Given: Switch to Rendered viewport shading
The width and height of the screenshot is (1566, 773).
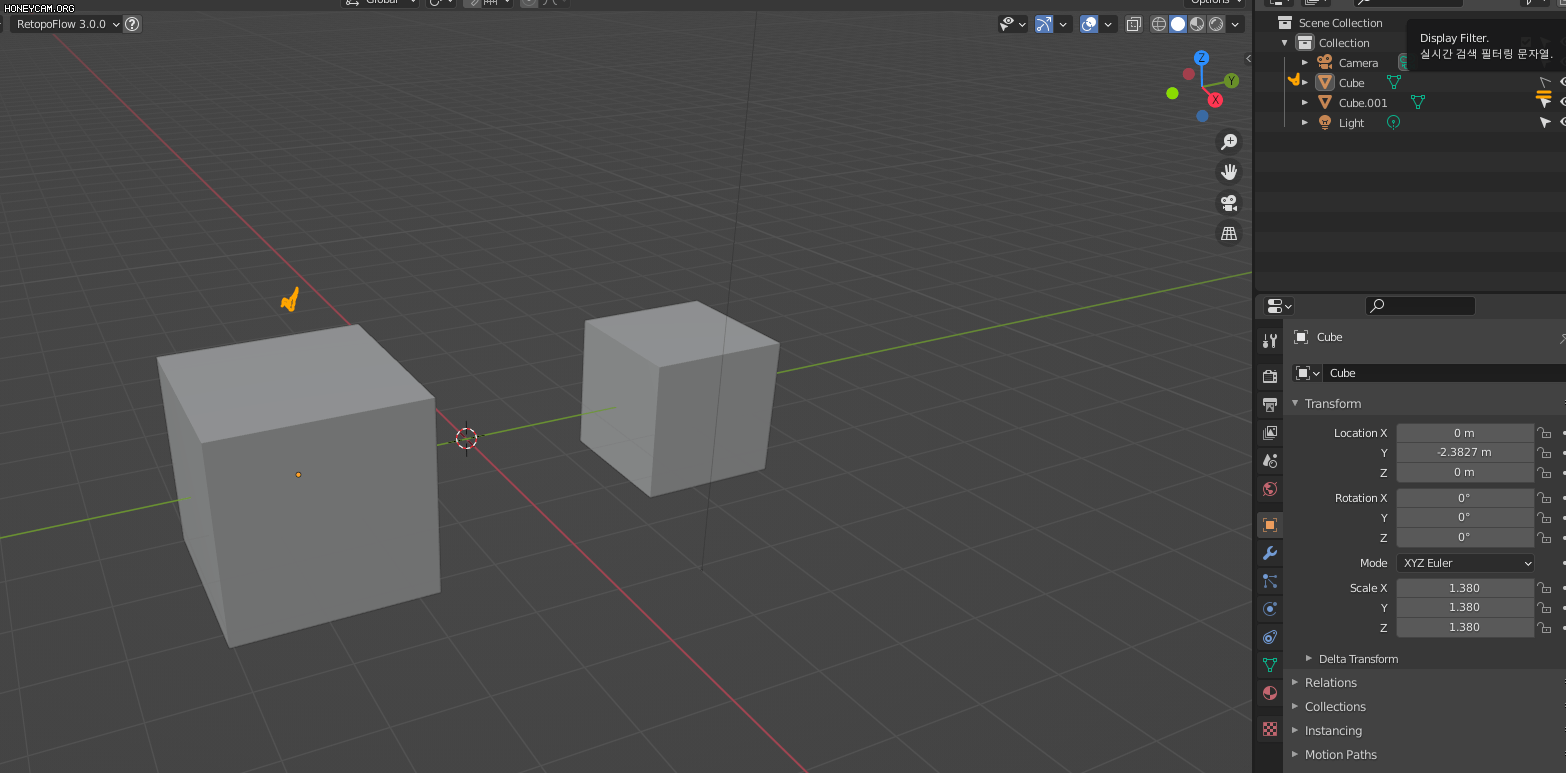Looking at the screenshot, I should point(1216,24).
